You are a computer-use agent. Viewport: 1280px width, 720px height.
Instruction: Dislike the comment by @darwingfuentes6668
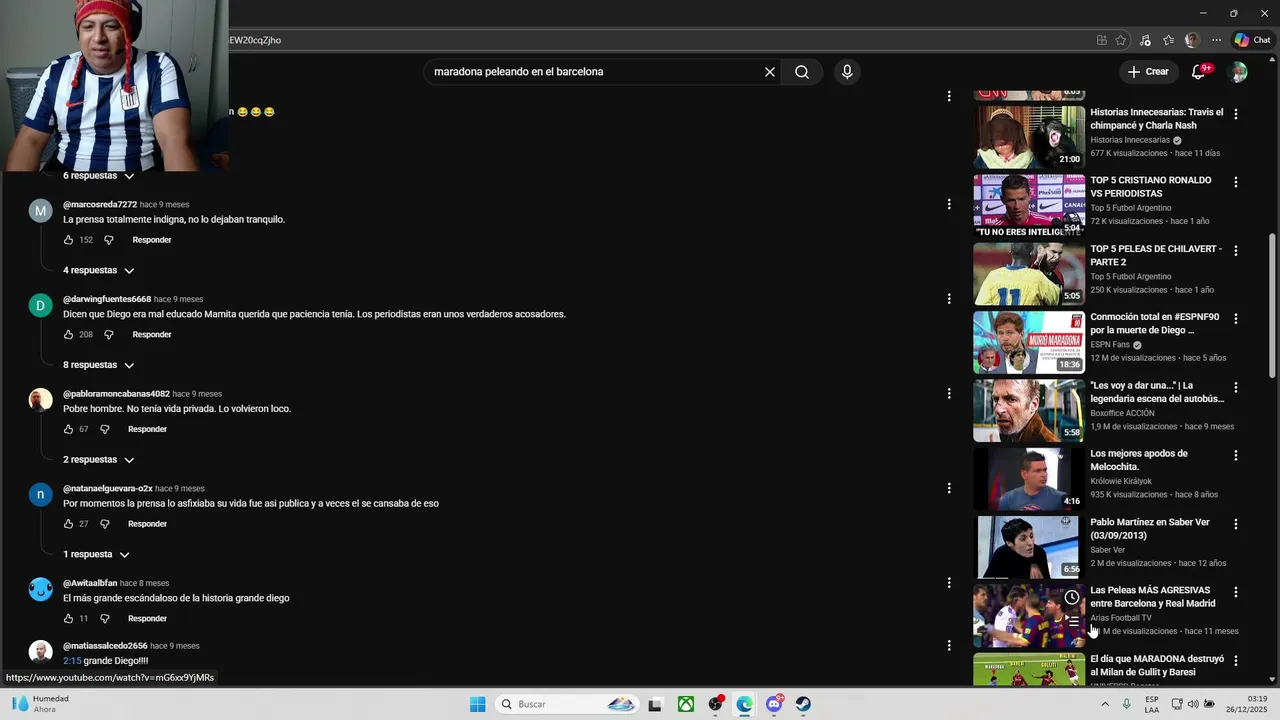pos(109,335)
